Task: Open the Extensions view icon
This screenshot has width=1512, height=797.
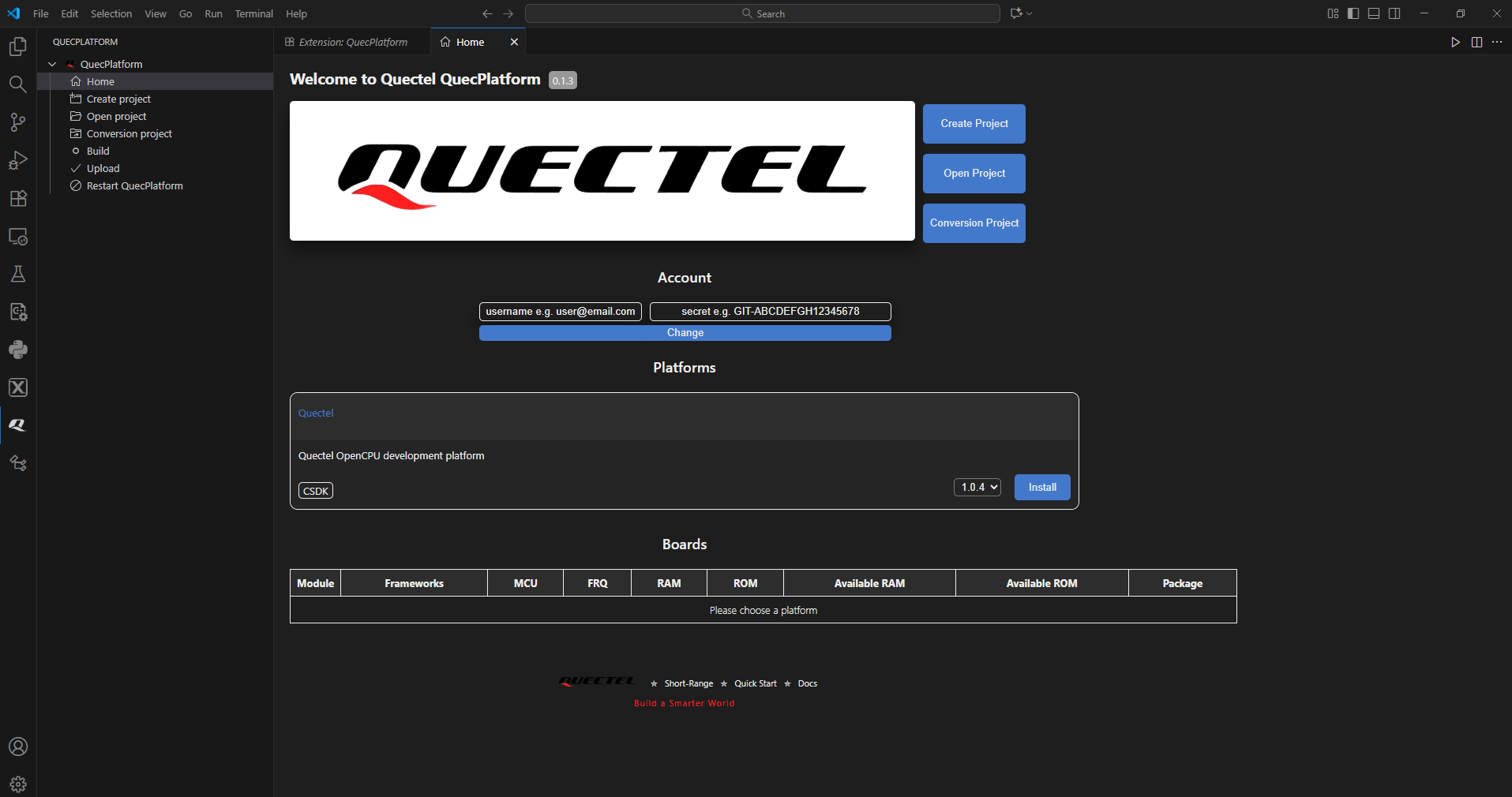Action: pyautogui.click(x=18, y=198)
